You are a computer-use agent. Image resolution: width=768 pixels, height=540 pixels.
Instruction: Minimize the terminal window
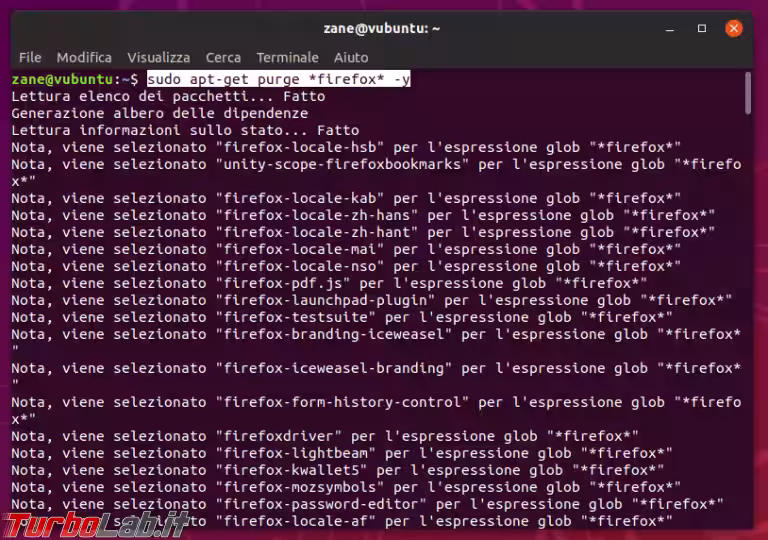tap(670, 29)
